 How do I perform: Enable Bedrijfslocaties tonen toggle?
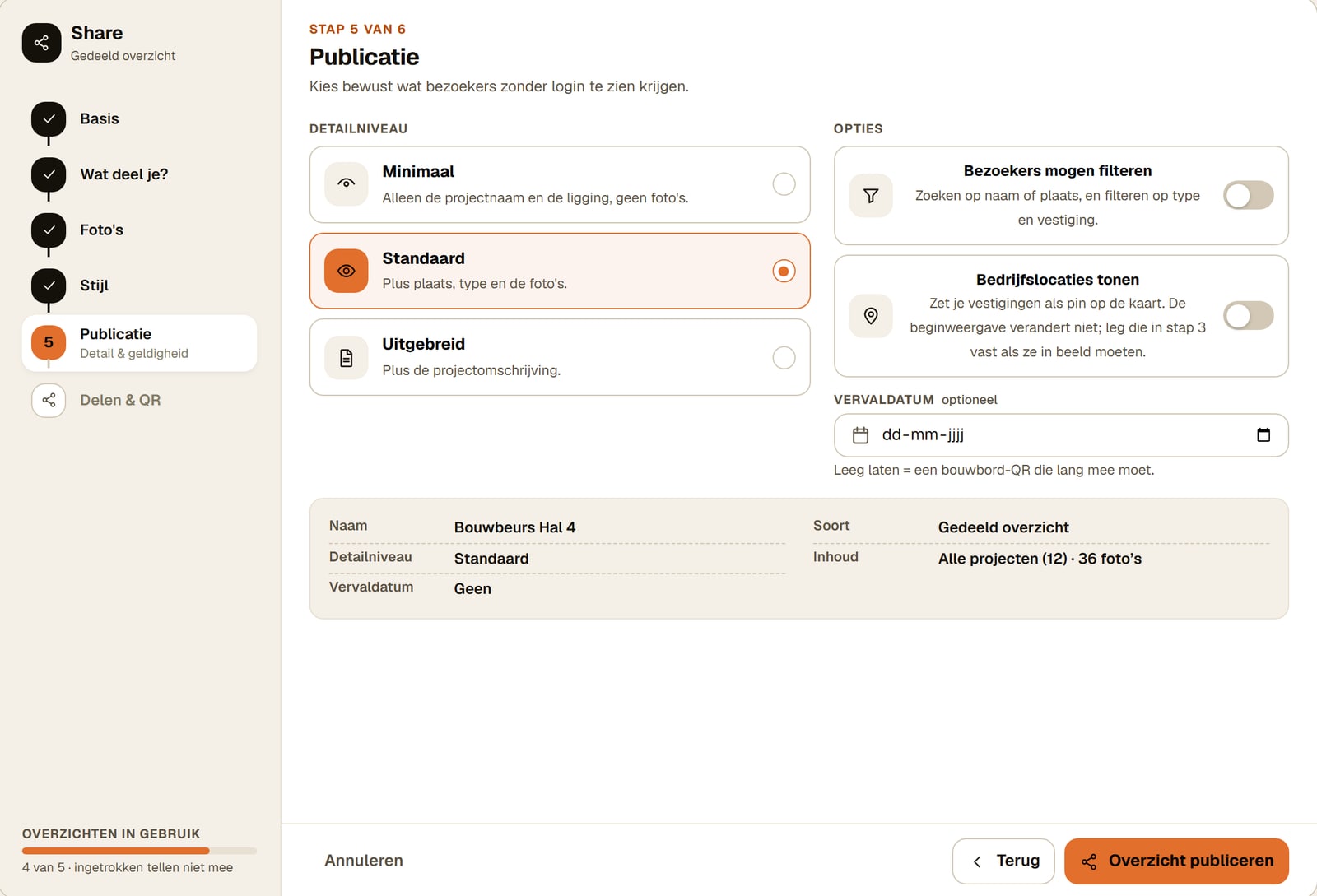point(1248,316)
